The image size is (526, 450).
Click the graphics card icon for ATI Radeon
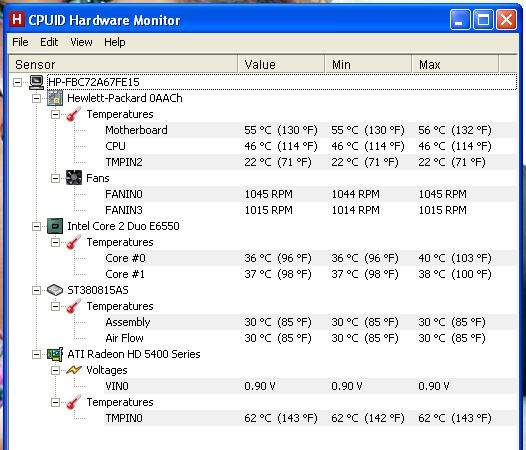pyautogui.click(x=55, y=354)
